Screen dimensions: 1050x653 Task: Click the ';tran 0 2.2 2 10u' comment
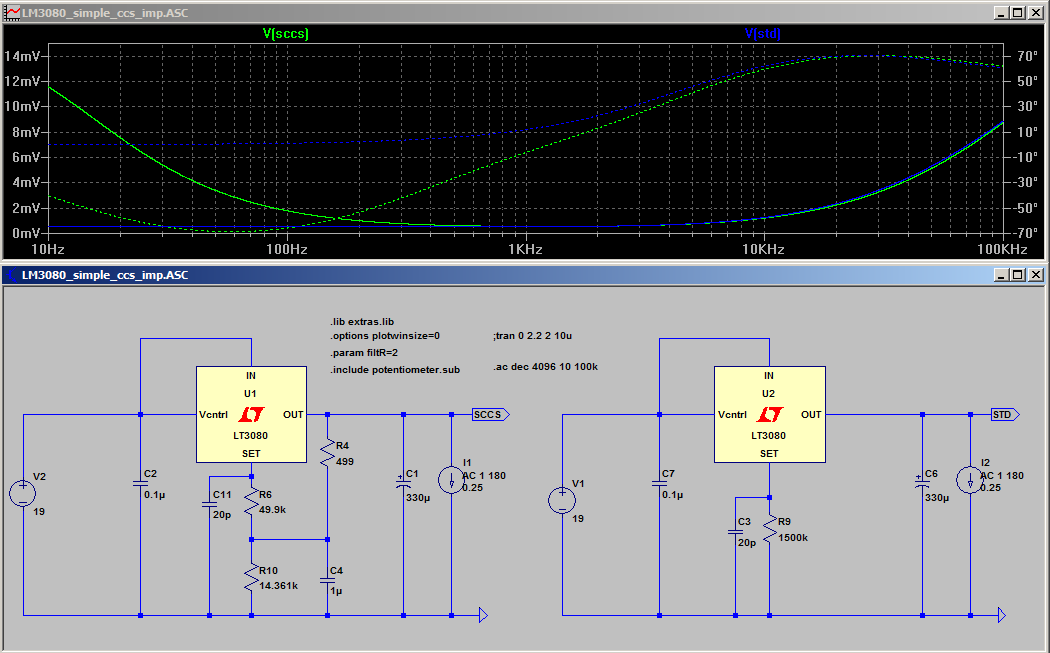pos(532,336)
